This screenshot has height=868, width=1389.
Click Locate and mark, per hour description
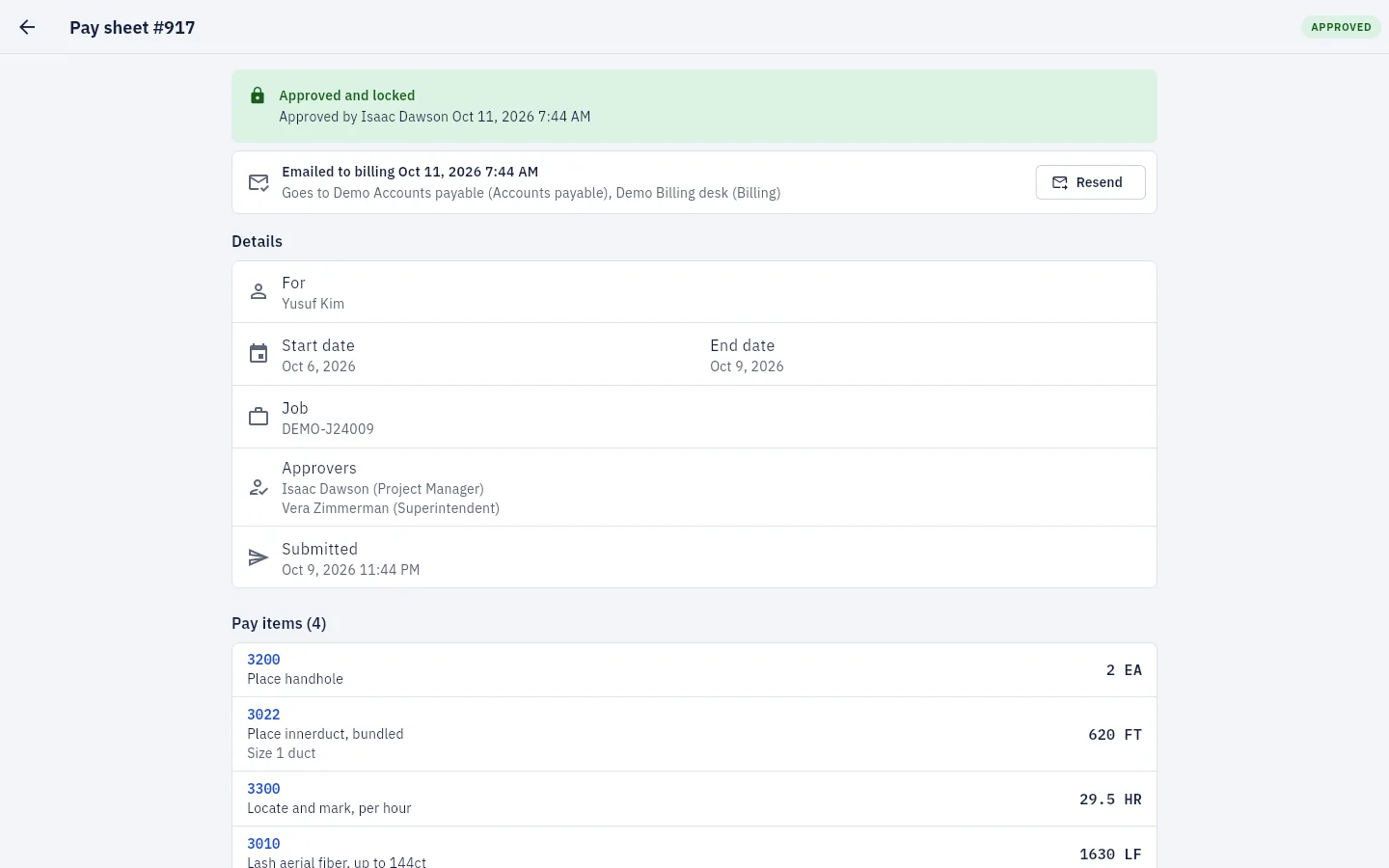click(x=329, y=808)
